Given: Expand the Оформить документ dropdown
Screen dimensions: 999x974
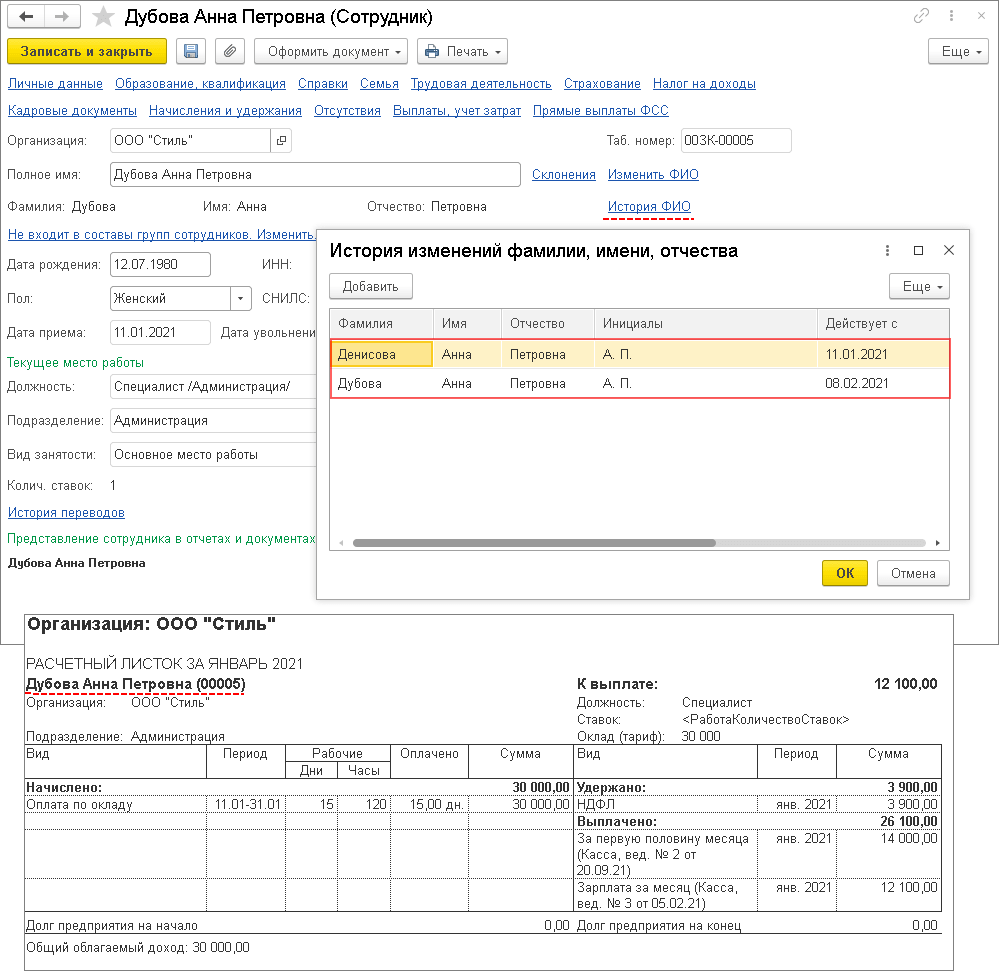Looking at the screenshot, I should click(330, 51).
